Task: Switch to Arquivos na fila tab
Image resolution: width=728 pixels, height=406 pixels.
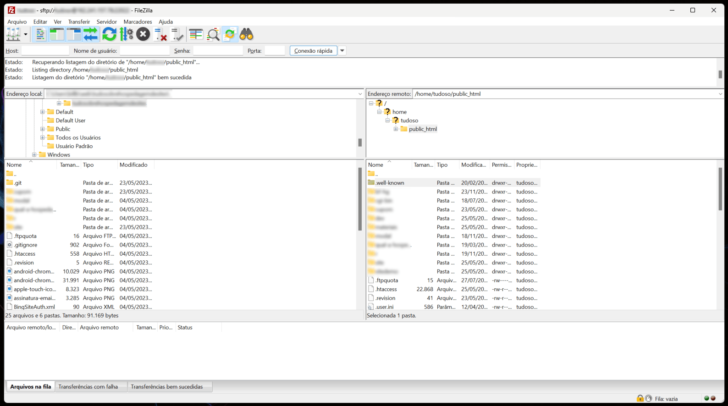Action: [x=31, y=386]
